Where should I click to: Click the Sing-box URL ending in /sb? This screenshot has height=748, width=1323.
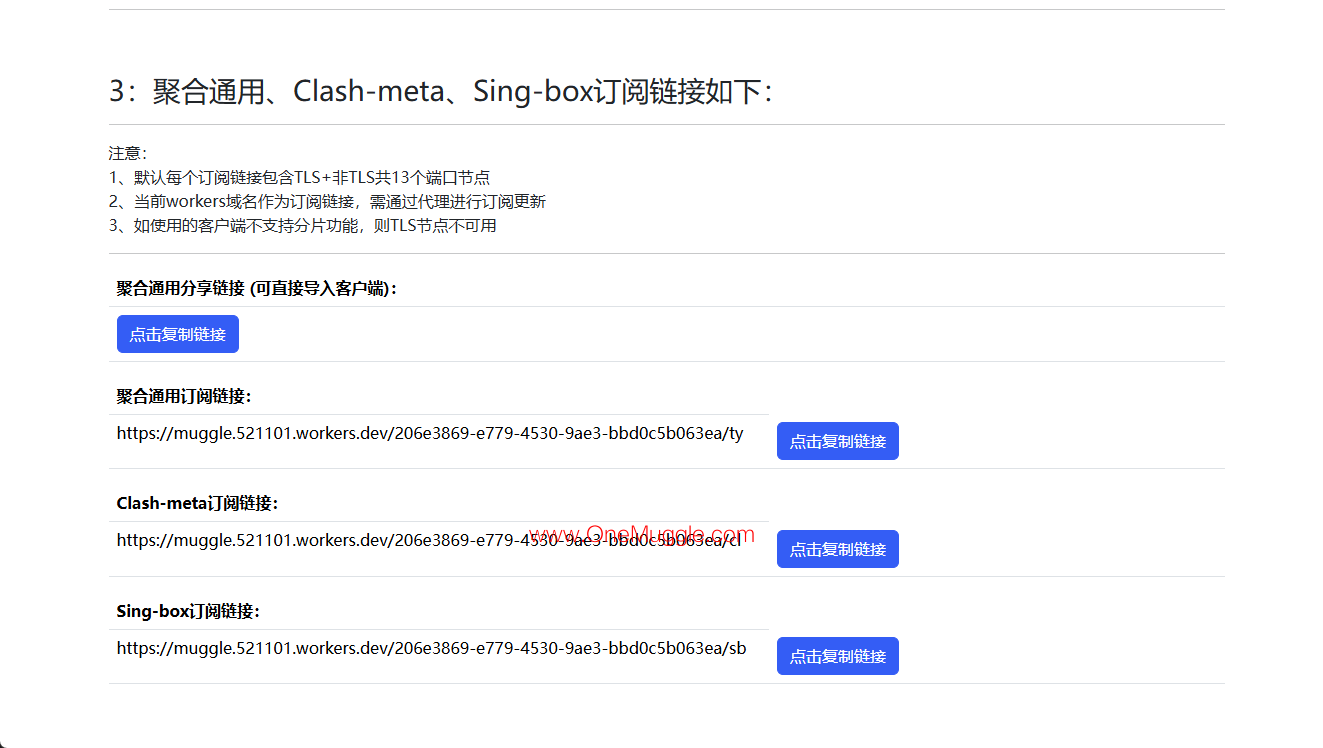click(431, 648)
